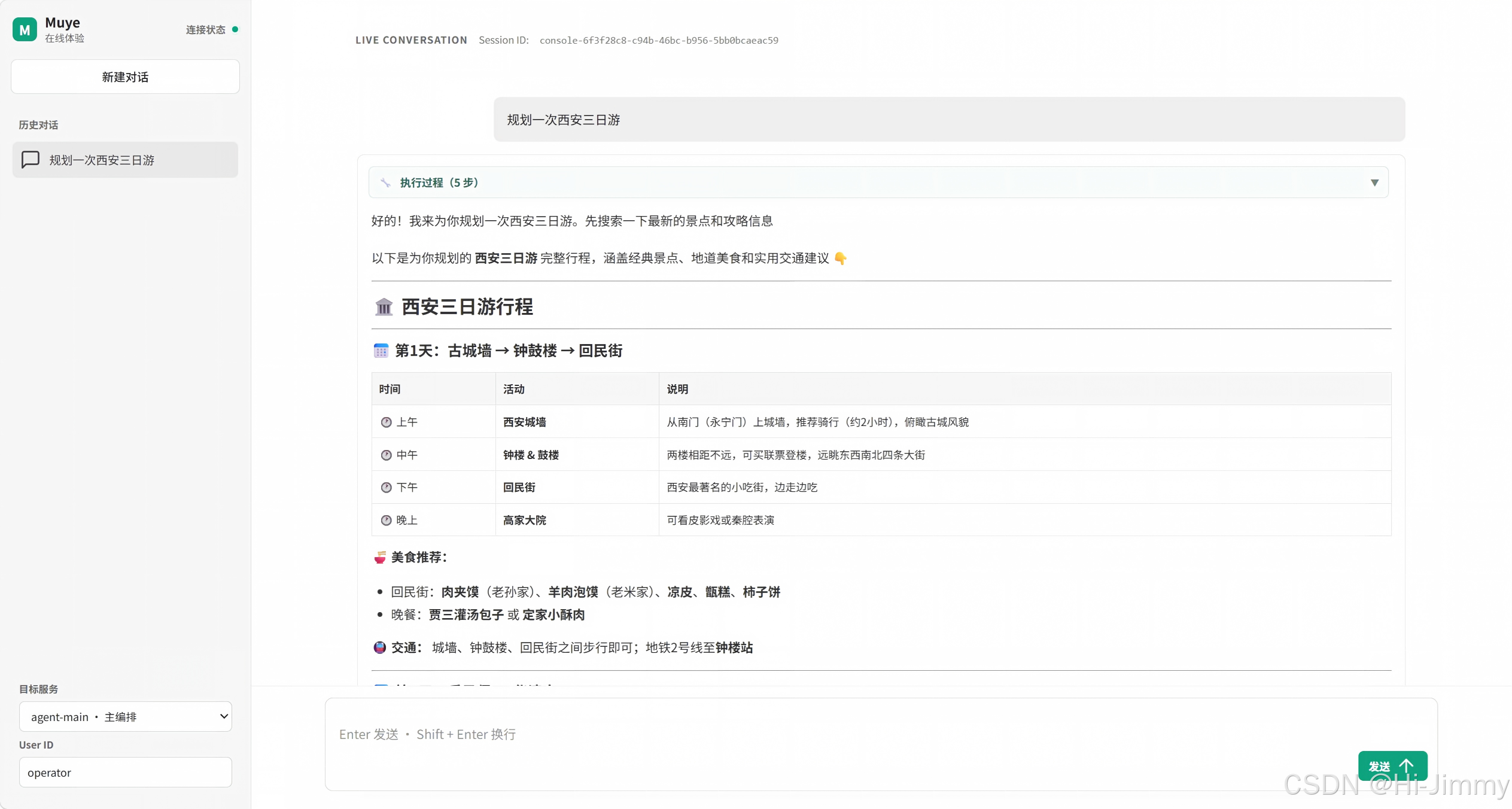The image size is (1512, 809).
Task: Expand the 执行过程 (5 步) panel arrow
Action: [x=1374, y=183]
